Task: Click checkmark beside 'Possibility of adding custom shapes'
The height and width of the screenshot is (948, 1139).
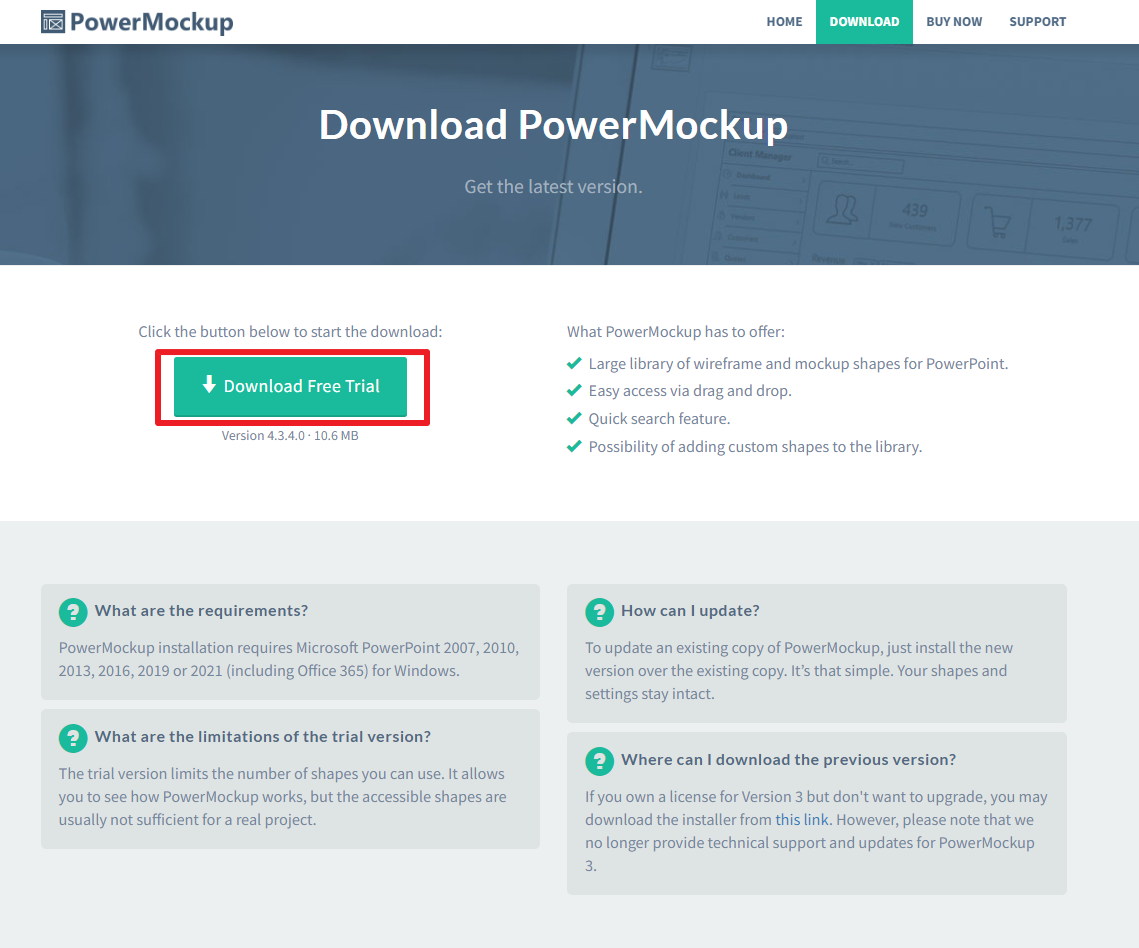Action: coord(574,445)
